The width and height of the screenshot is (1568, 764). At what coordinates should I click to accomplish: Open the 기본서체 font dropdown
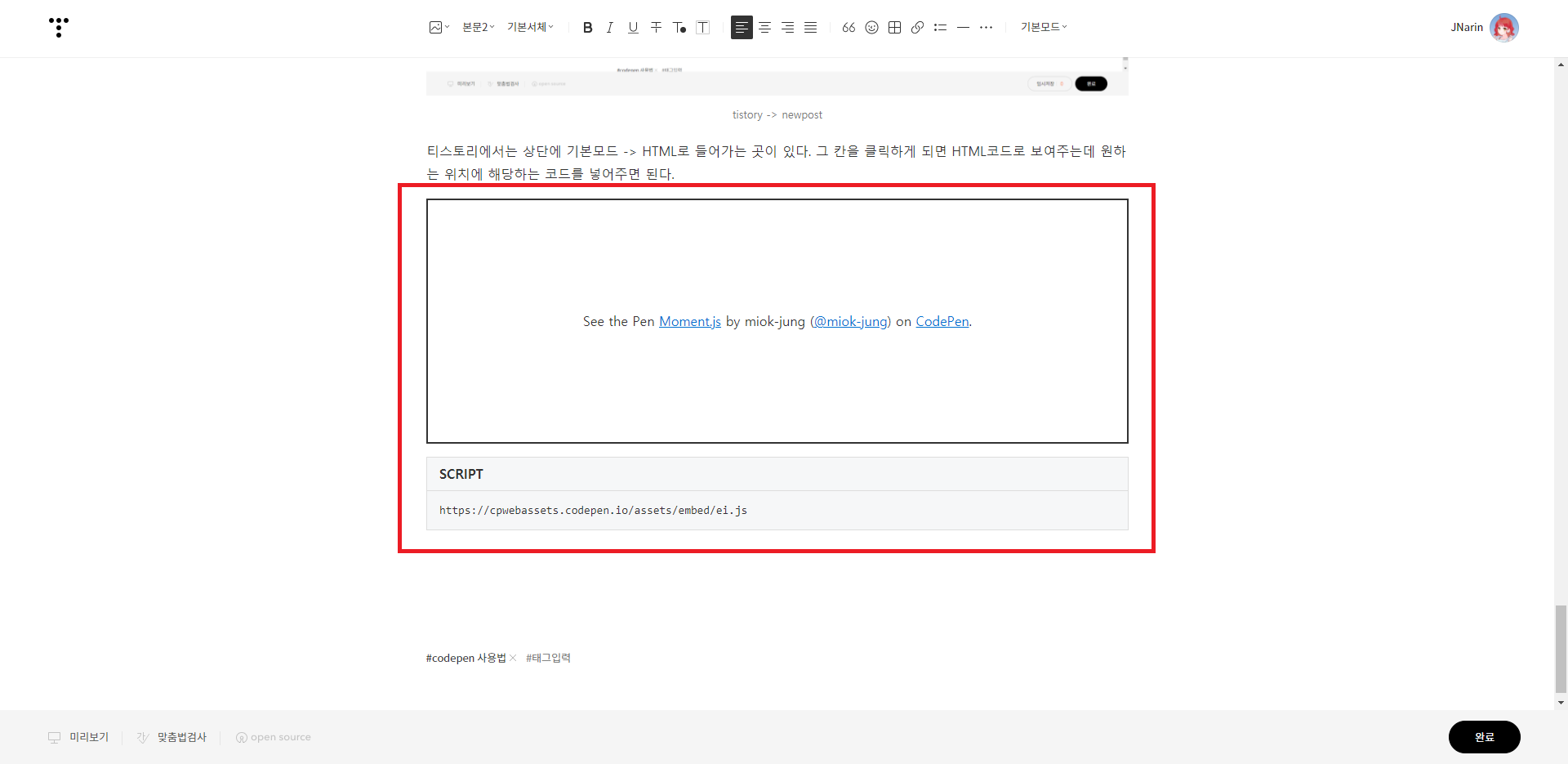[530, 27]
